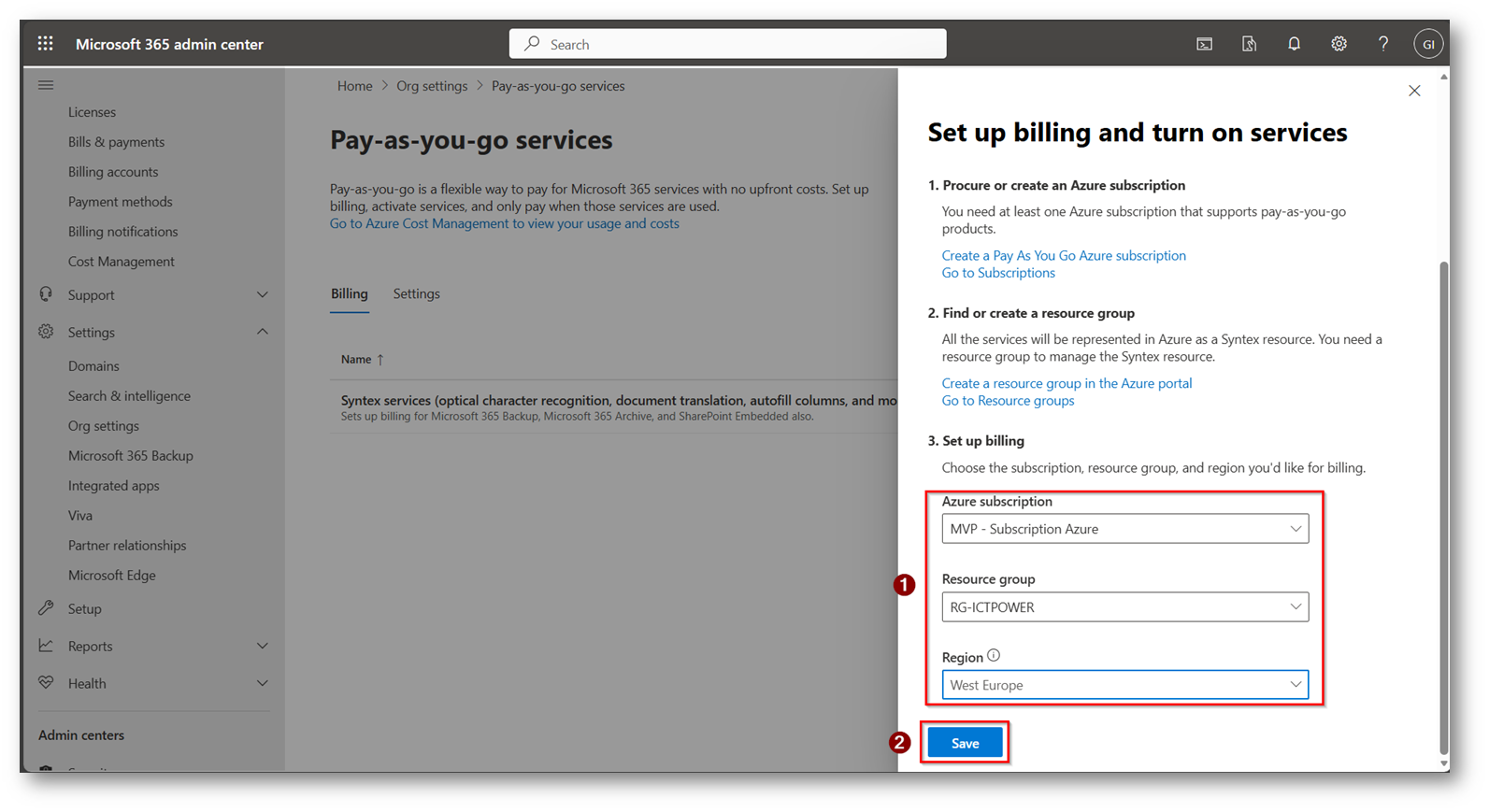Switch to the Settings tab

point(416,294)
